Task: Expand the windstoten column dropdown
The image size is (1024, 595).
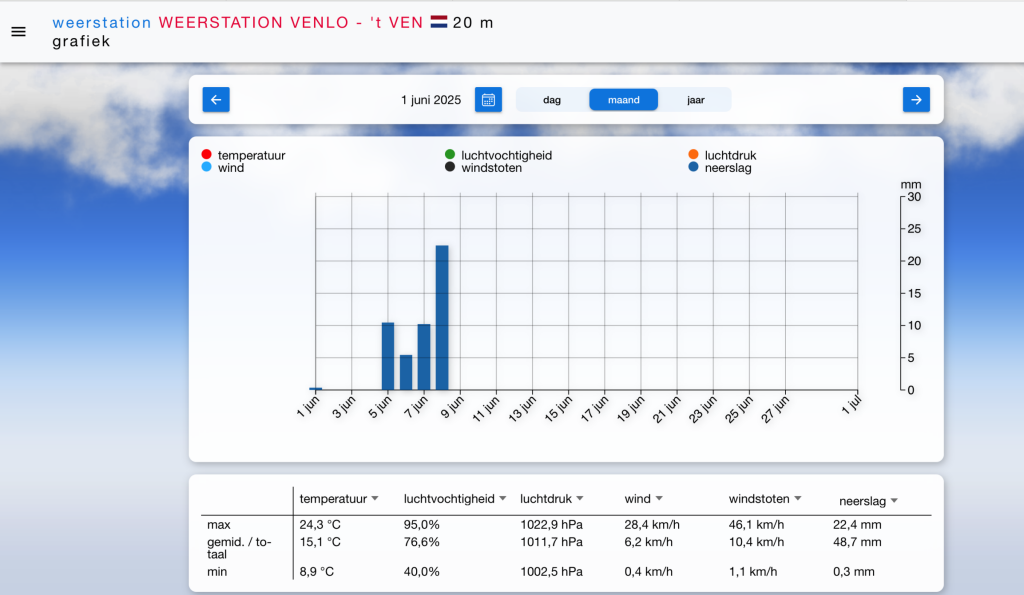Action: coord(798,499)
